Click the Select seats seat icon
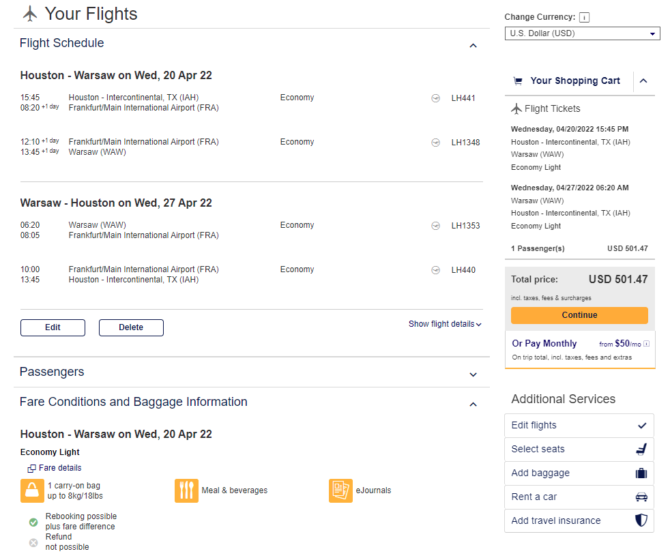 (x=641, y=449)
